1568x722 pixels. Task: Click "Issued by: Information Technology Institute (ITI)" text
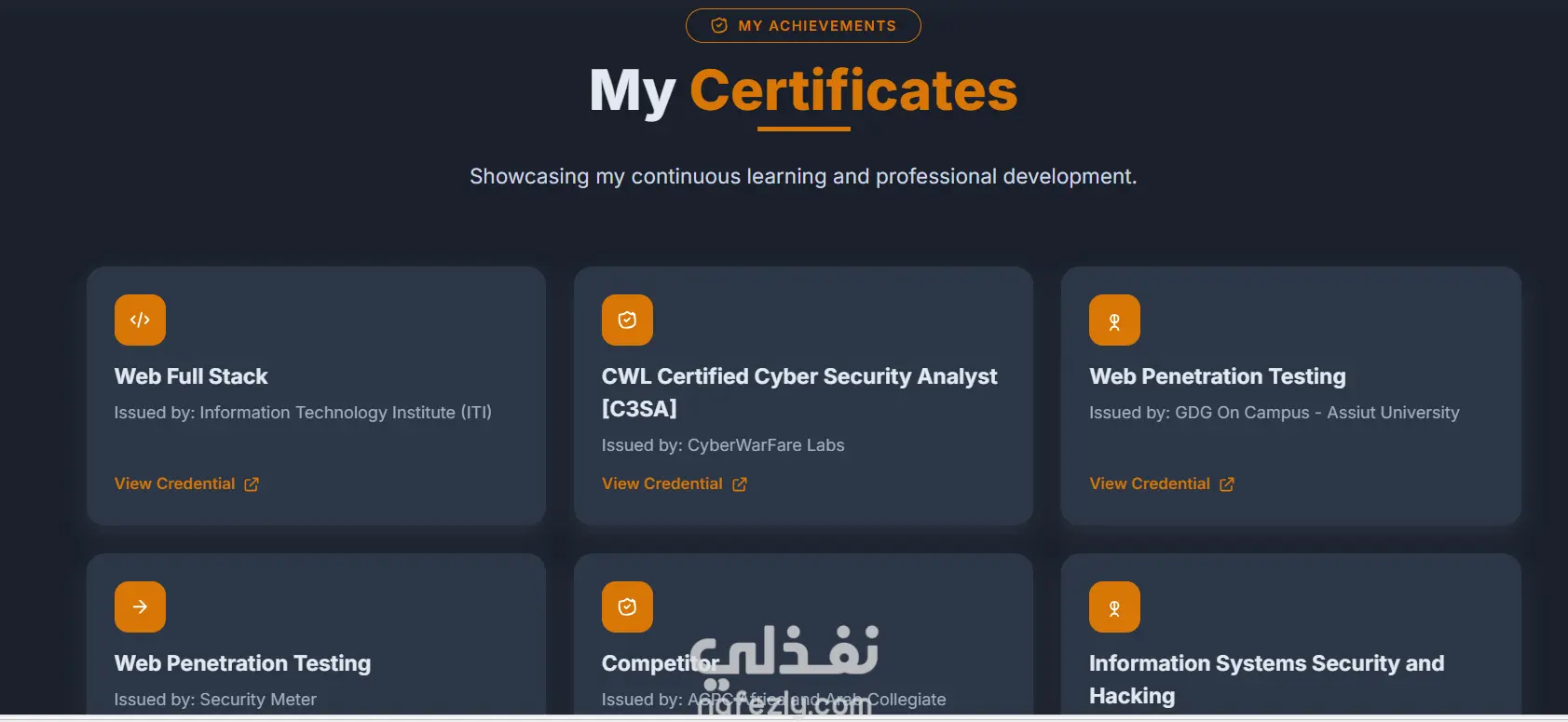coord(303,413)
